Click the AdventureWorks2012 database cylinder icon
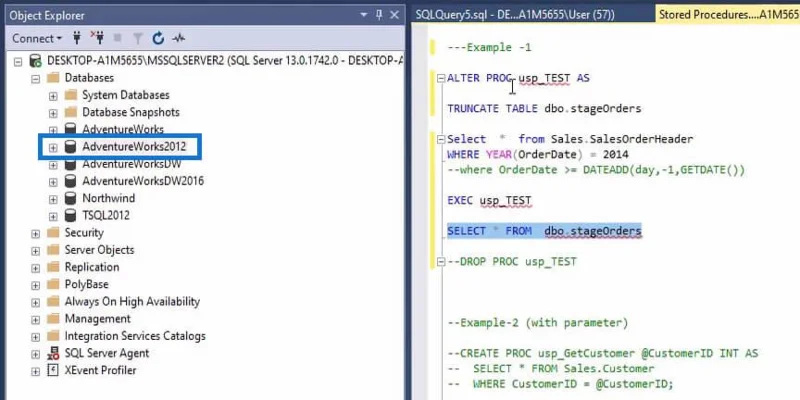The image size is (800, 400). [70, 147]
